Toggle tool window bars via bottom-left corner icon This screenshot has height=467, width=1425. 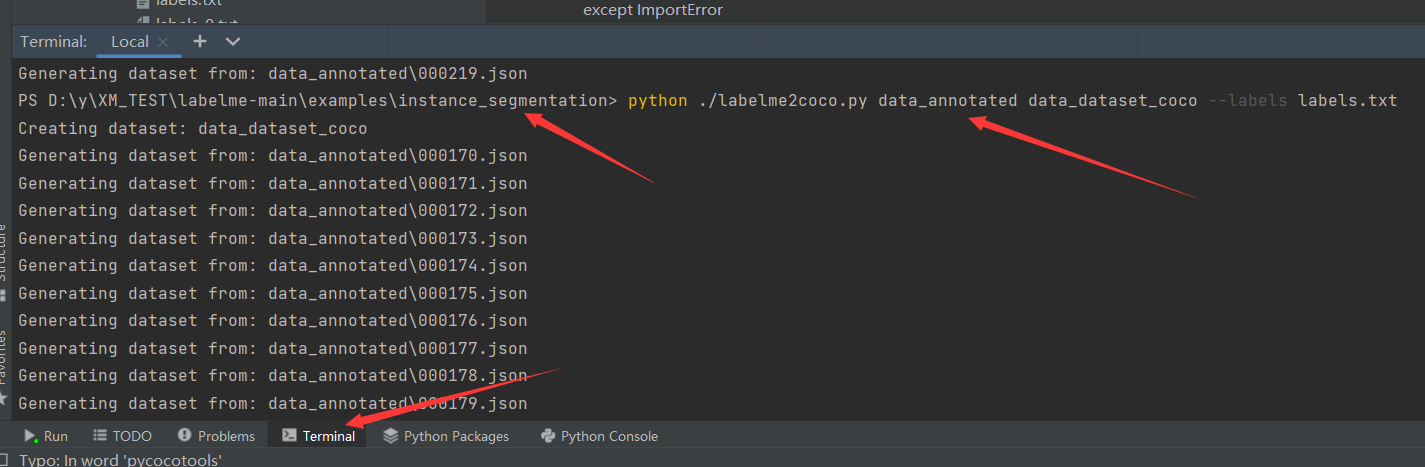click(x=4, y=459)
